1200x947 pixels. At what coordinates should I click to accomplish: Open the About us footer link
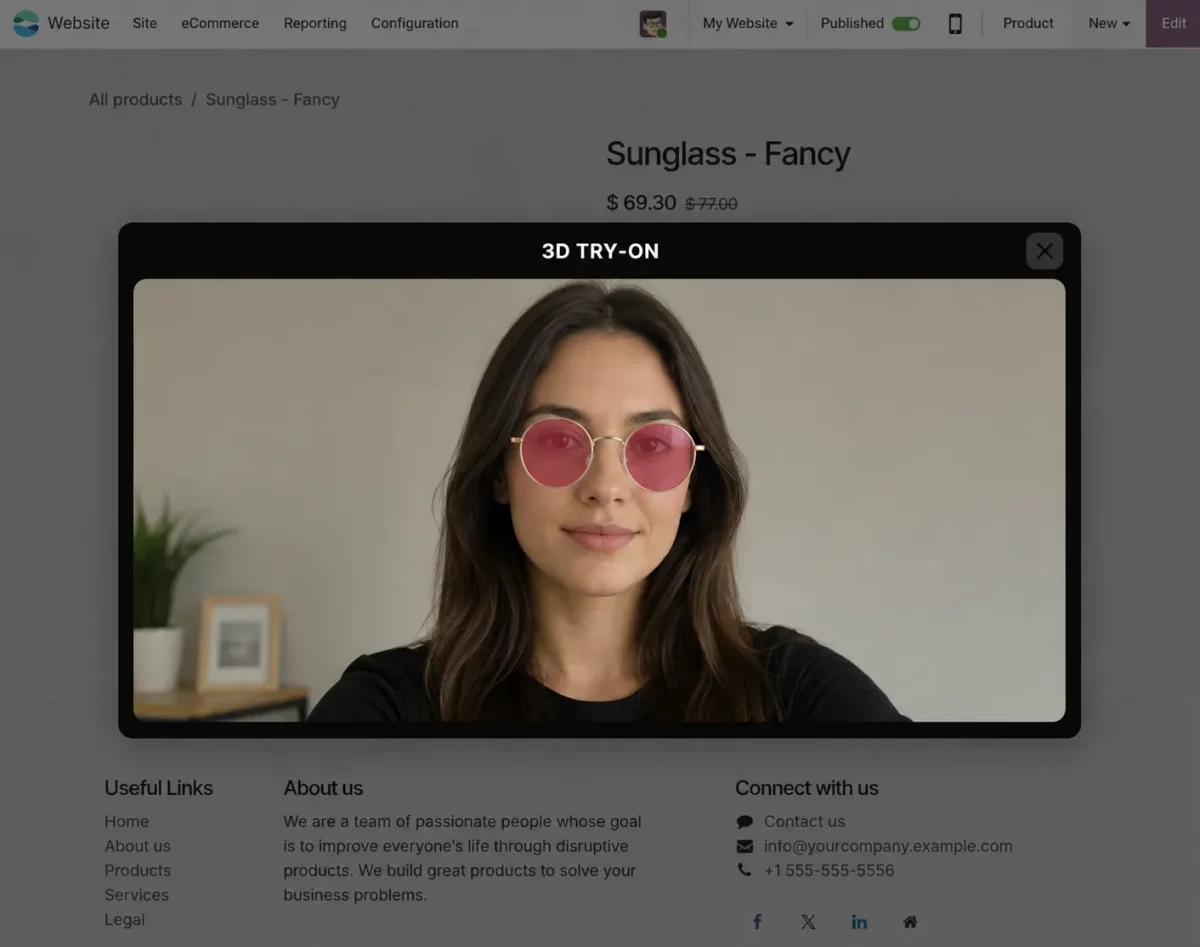138,846
